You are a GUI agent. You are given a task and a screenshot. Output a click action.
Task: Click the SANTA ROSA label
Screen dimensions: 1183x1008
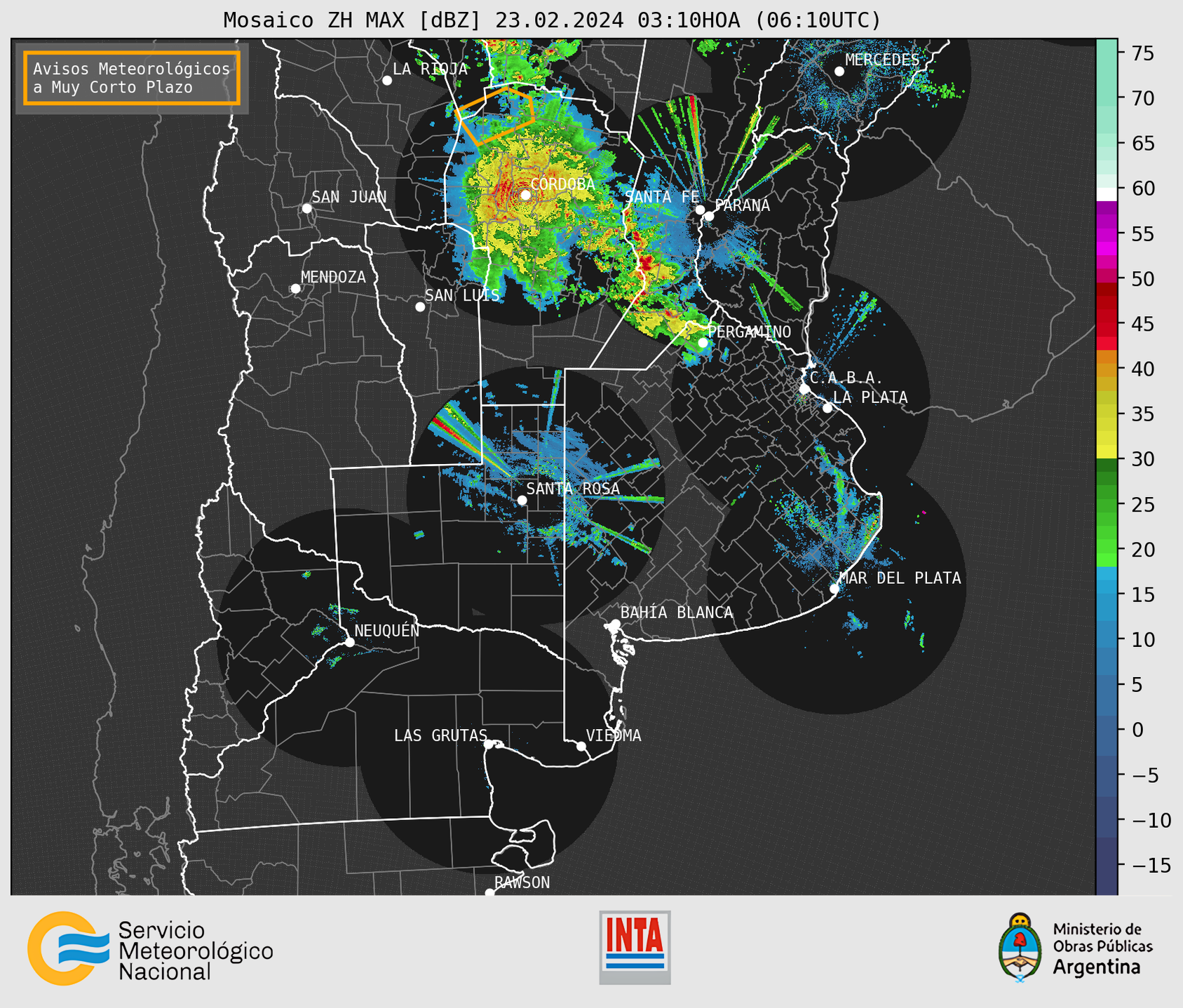tap(573, 489)
